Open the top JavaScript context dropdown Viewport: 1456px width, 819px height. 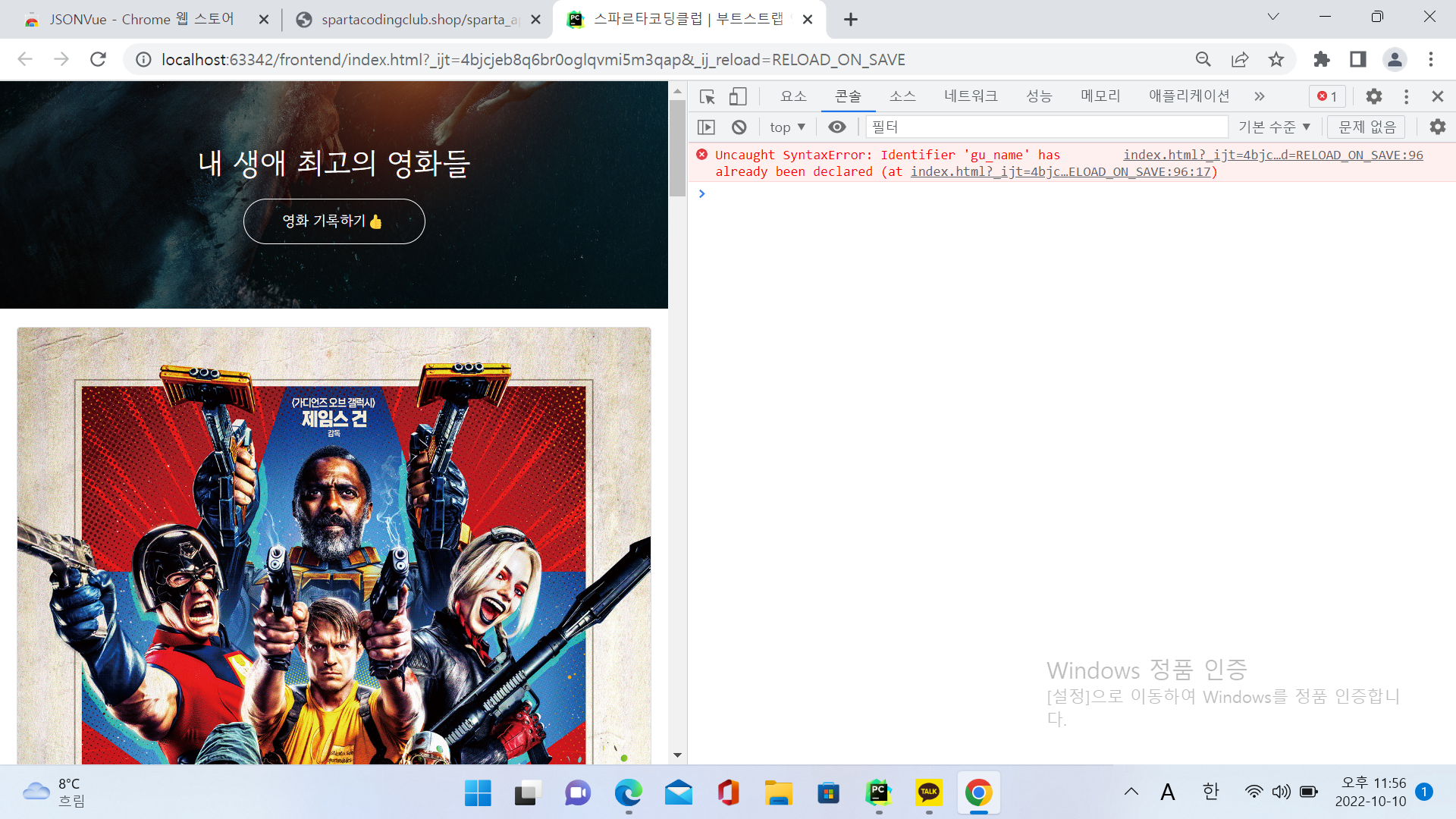(x=787, y=127)
